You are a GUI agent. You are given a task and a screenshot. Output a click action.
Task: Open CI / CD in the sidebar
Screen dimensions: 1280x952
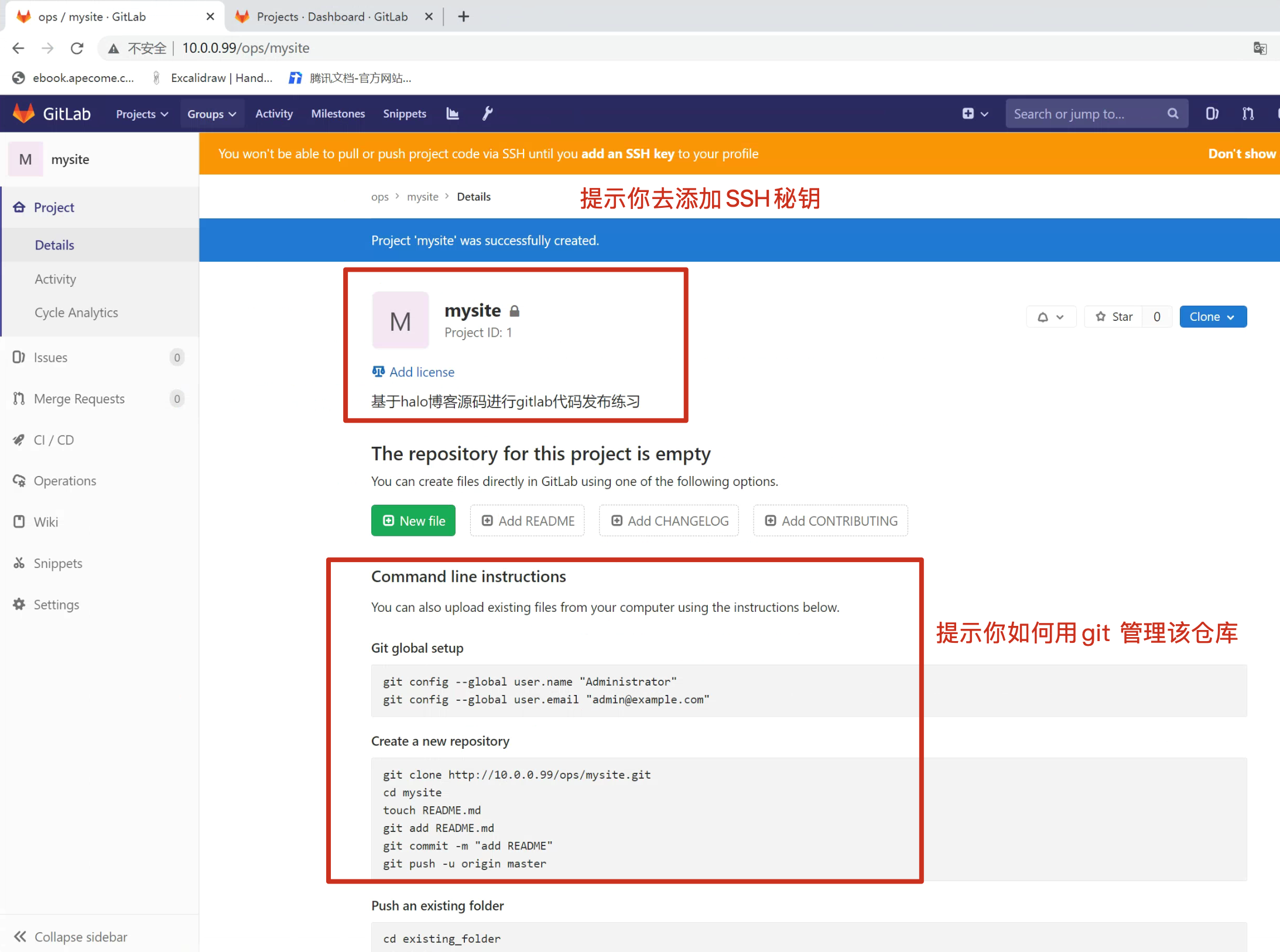tap(53, 440)
